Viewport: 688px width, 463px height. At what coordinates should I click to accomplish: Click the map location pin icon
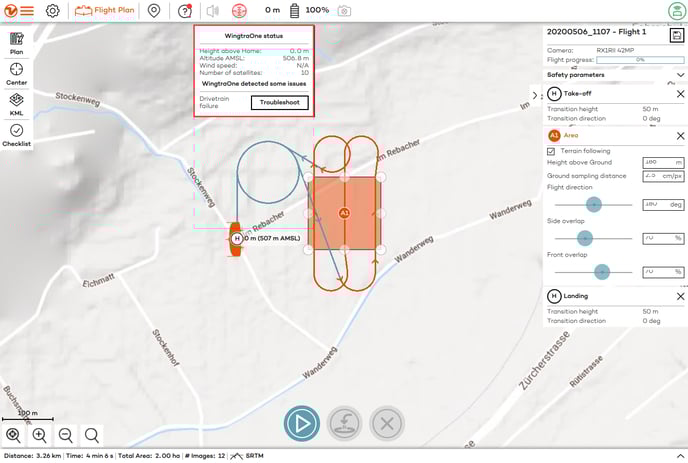click(x=154, y=10)
